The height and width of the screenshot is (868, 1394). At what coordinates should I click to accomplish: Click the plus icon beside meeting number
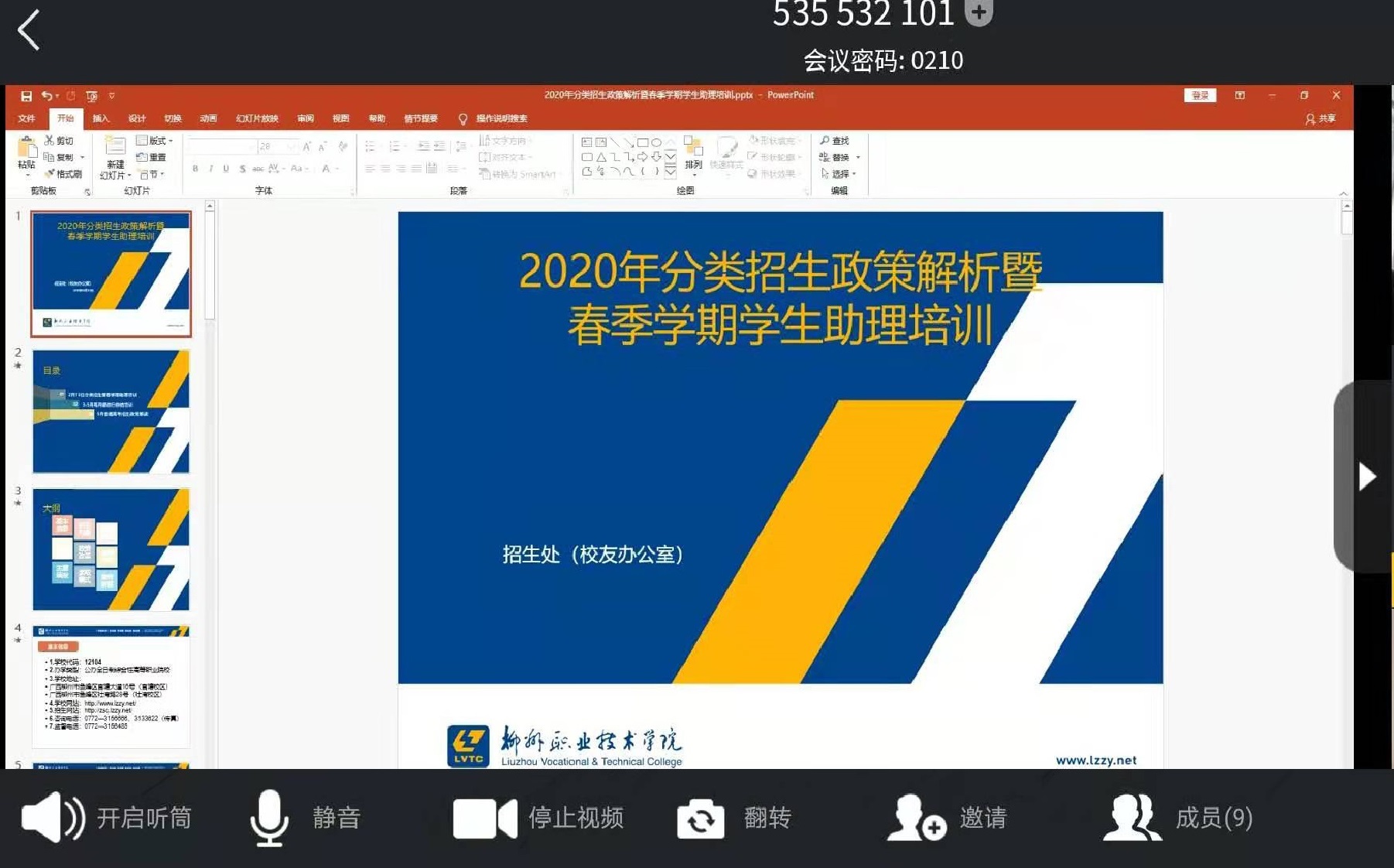(x=979, y=12)
